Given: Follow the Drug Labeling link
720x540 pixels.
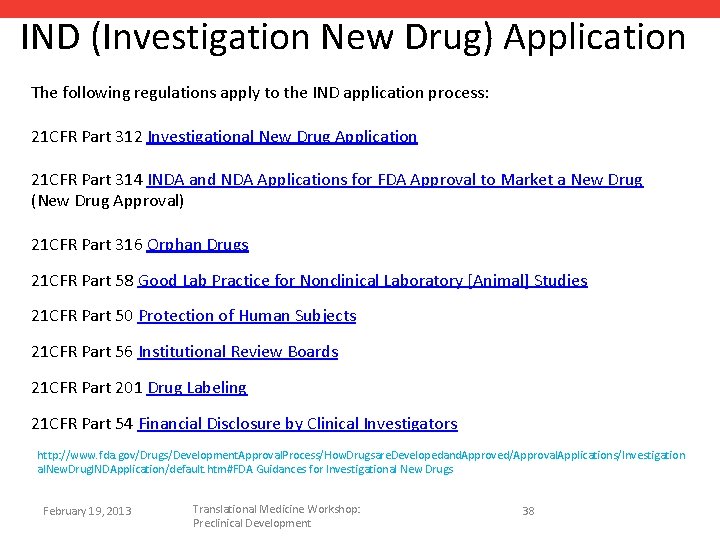Looking at the screenshot, I should (197, 388).
